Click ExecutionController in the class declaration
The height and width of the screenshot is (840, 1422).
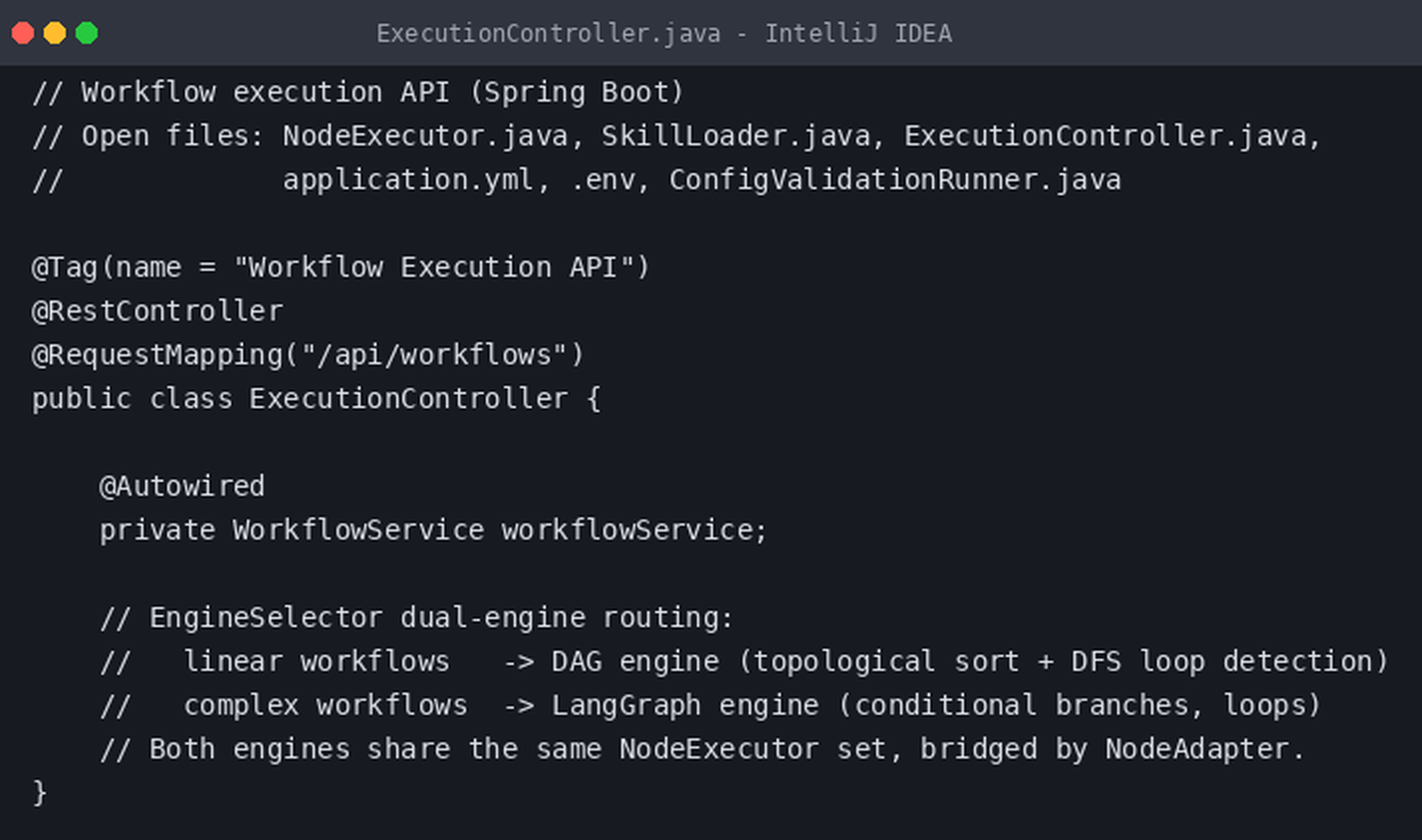click(x=408, y=398)
